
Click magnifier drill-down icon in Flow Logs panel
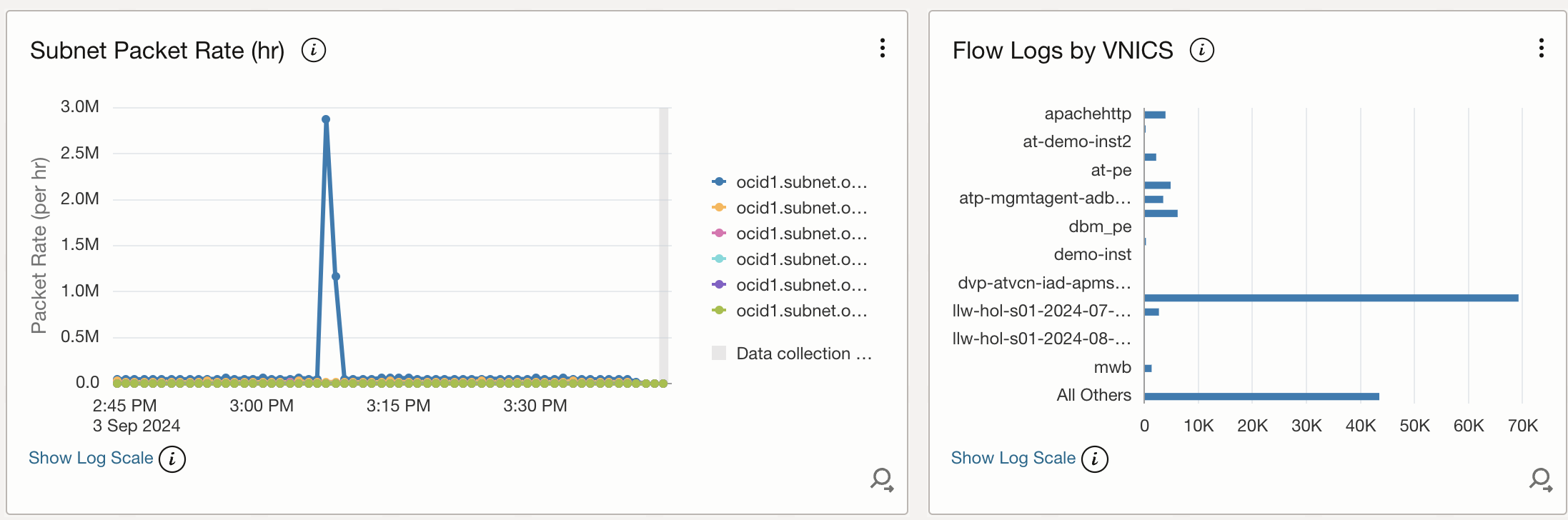pos(1541,479)
